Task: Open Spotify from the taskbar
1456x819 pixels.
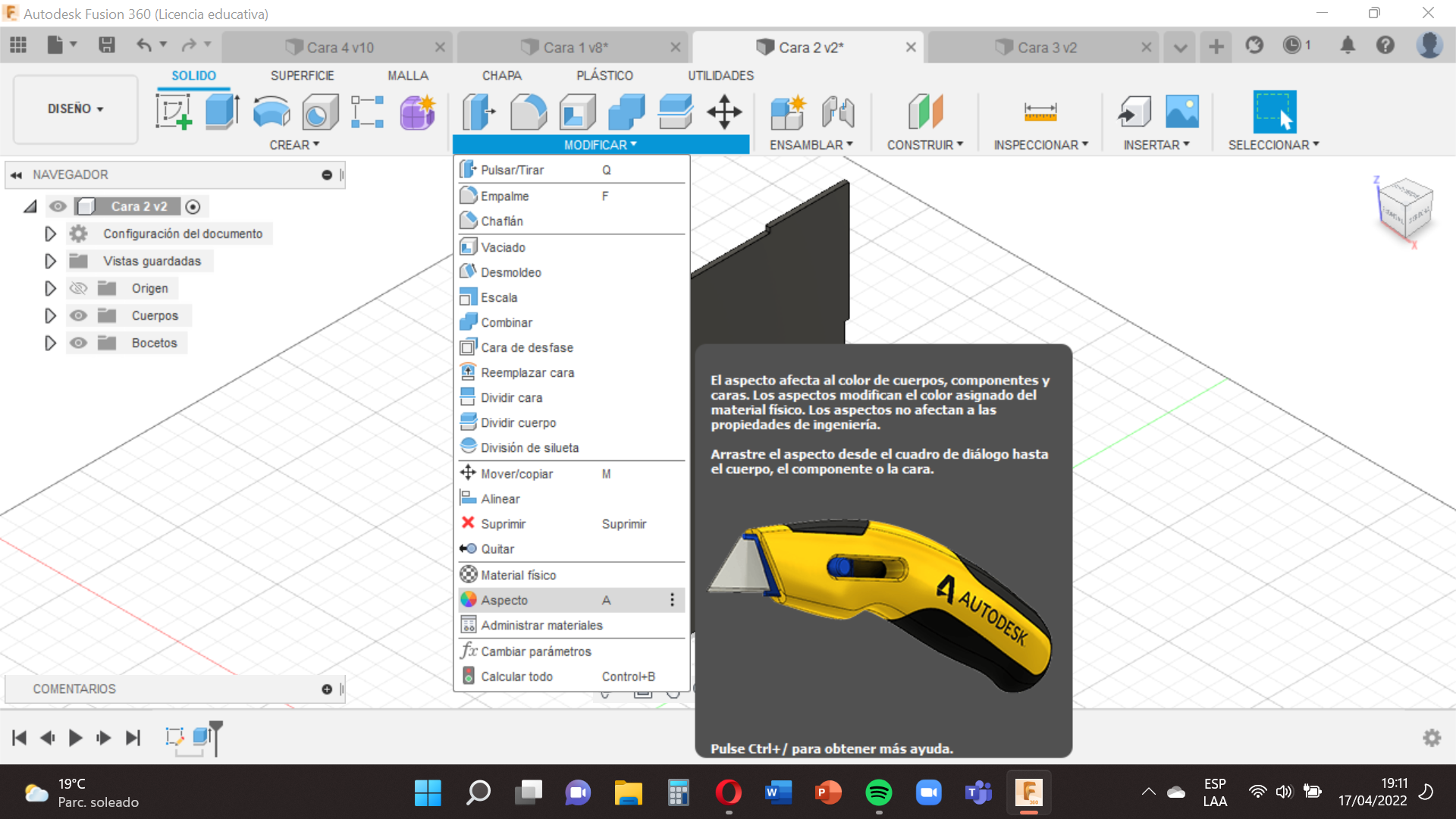Action: coord(879,792)
